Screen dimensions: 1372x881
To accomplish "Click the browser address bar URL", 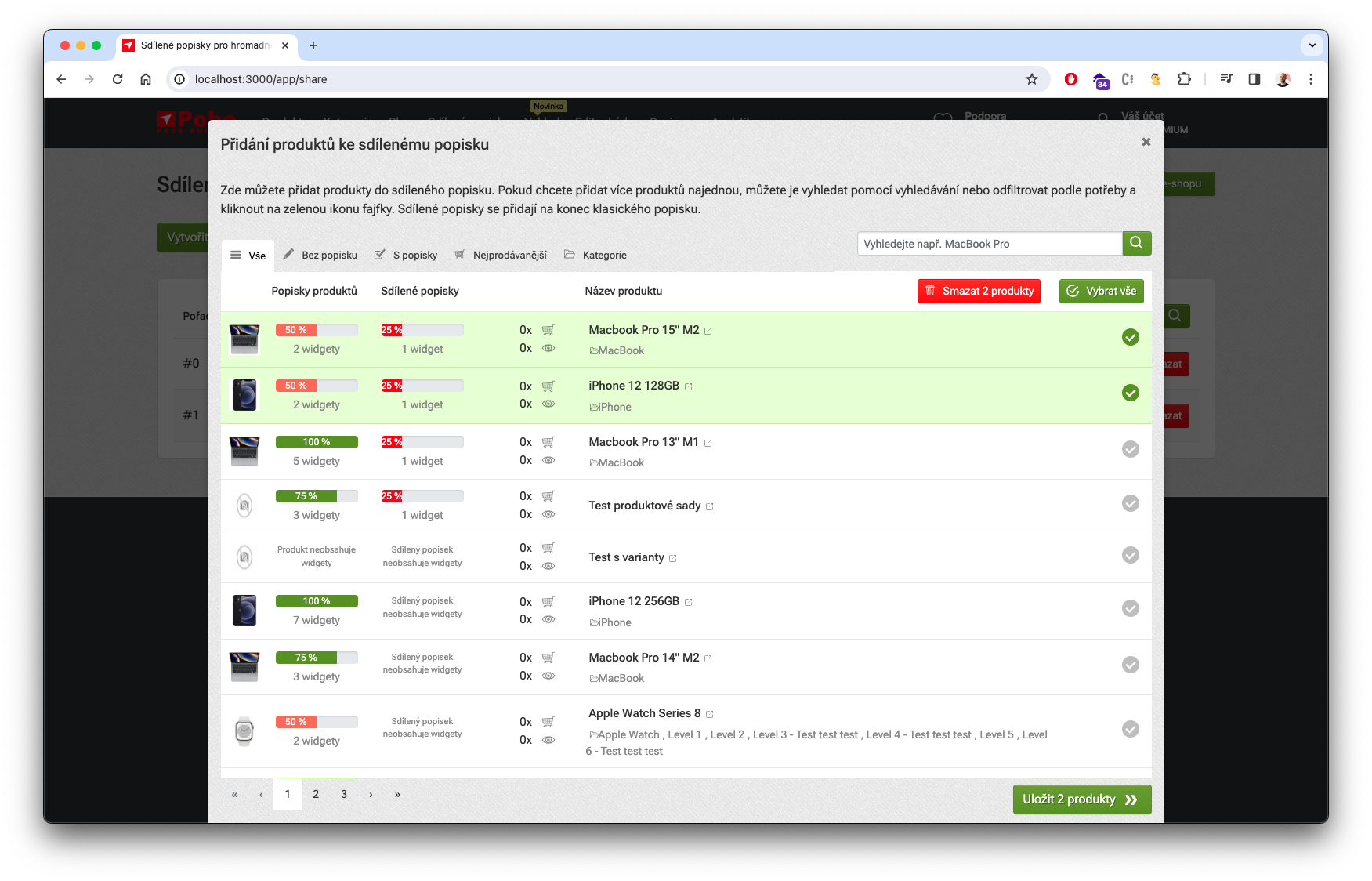I will coord(261,79).
